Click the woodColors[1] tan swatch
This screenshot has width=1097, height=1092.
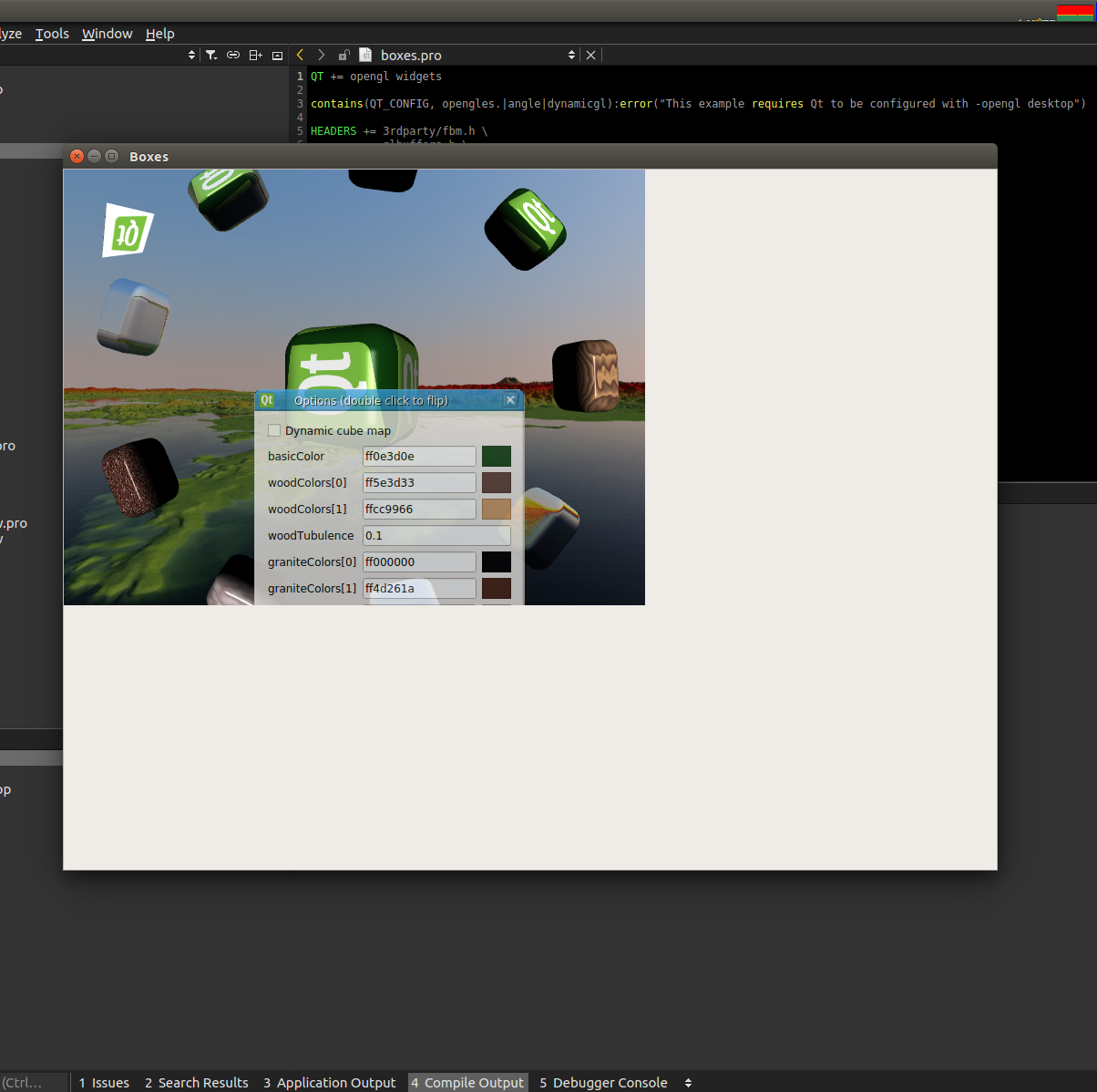[x=497, y=509]
